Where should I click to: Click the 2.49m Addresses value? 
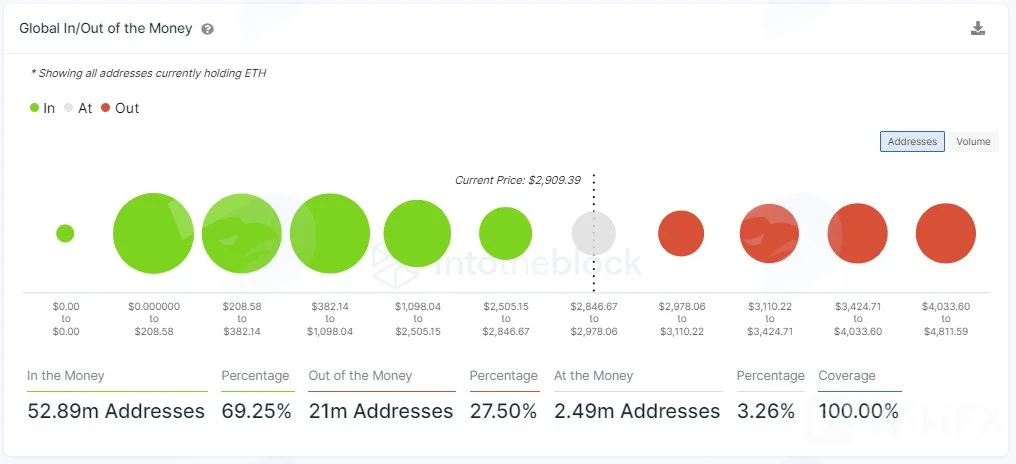pos(637,411)
